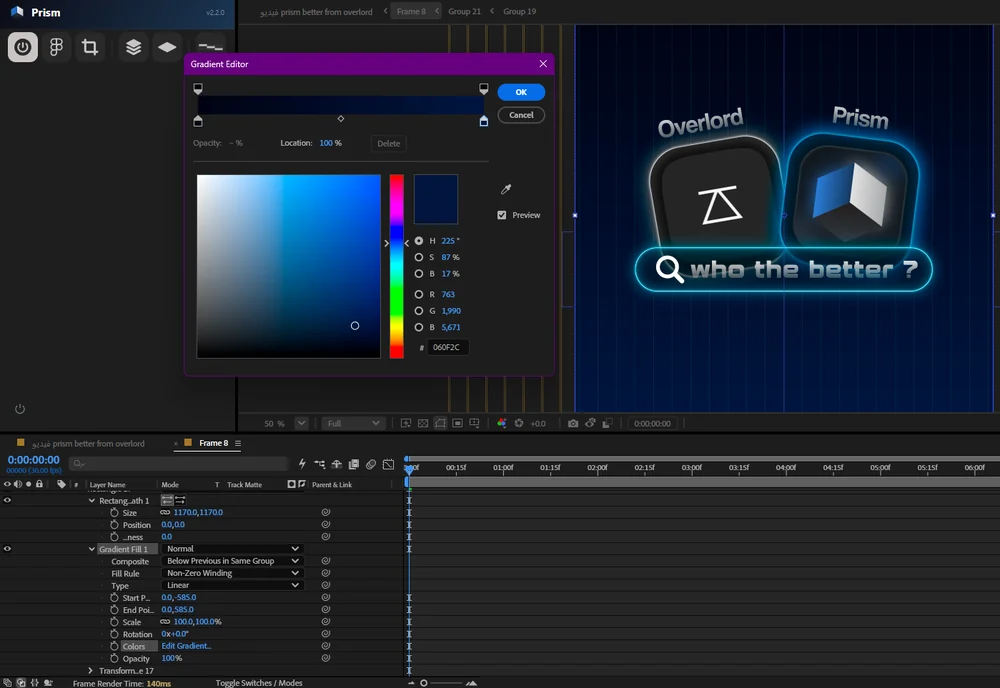The image size is (1000, 688).
Task: Select the left color stop on gradient
Action: coord(198,121)
